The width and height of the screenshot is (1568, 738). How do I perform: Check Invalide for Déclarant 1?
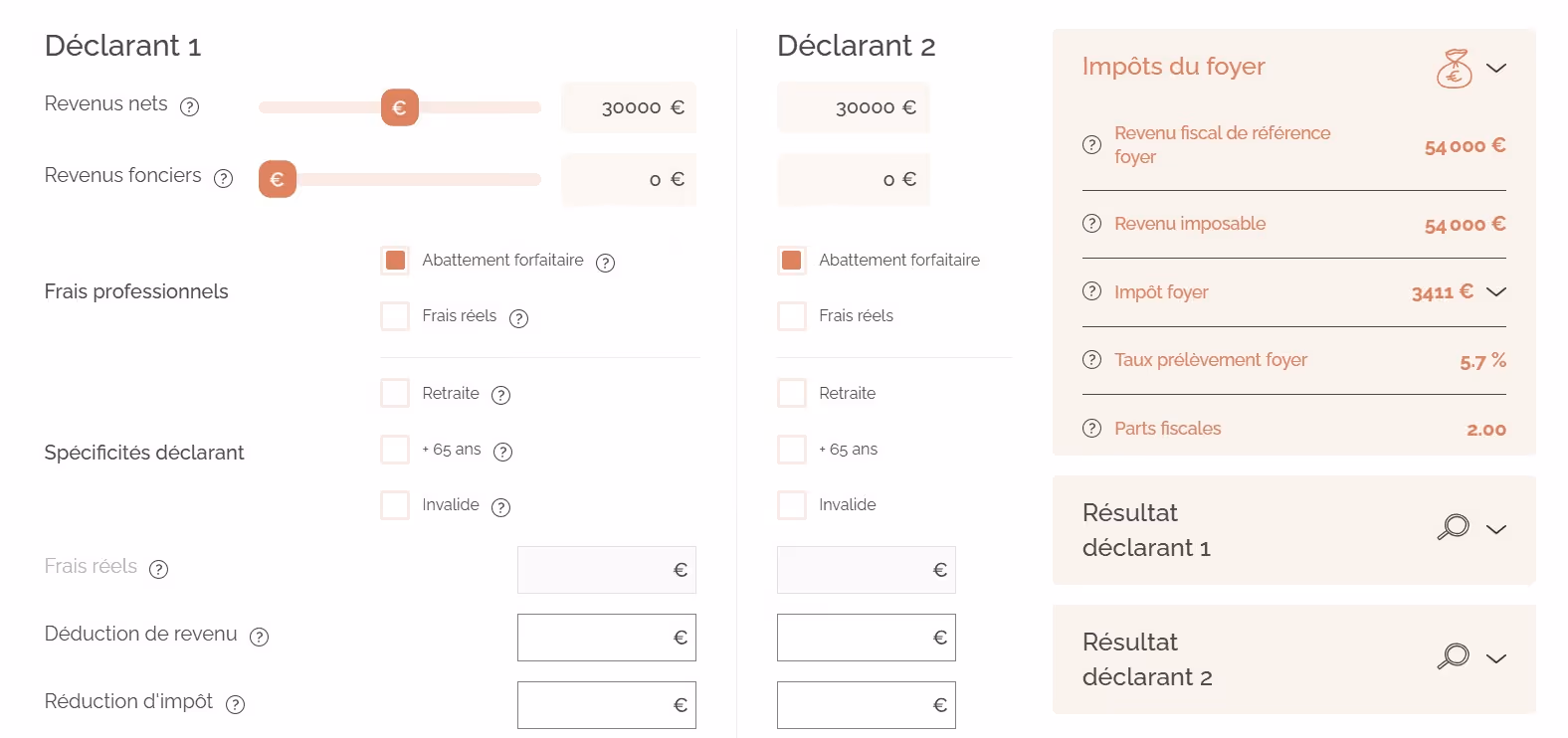(395, 505)
